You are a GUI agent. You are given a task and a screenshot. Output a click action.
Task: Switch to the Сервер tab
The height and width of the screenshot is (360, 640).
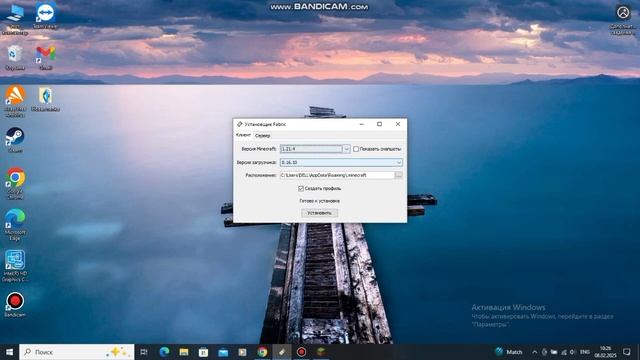click(262, 136)
